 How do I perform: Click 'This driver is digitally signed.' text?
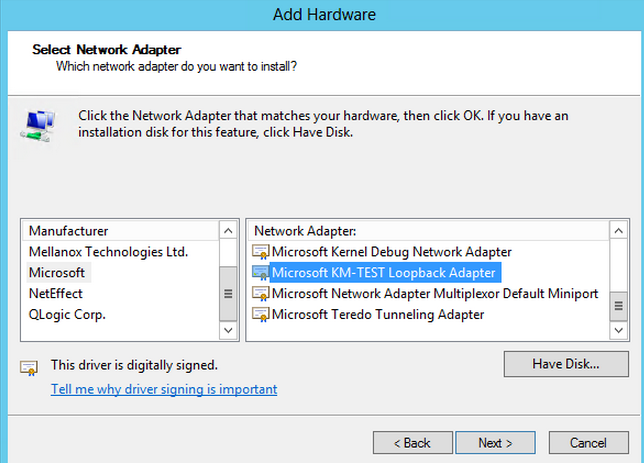134,365
